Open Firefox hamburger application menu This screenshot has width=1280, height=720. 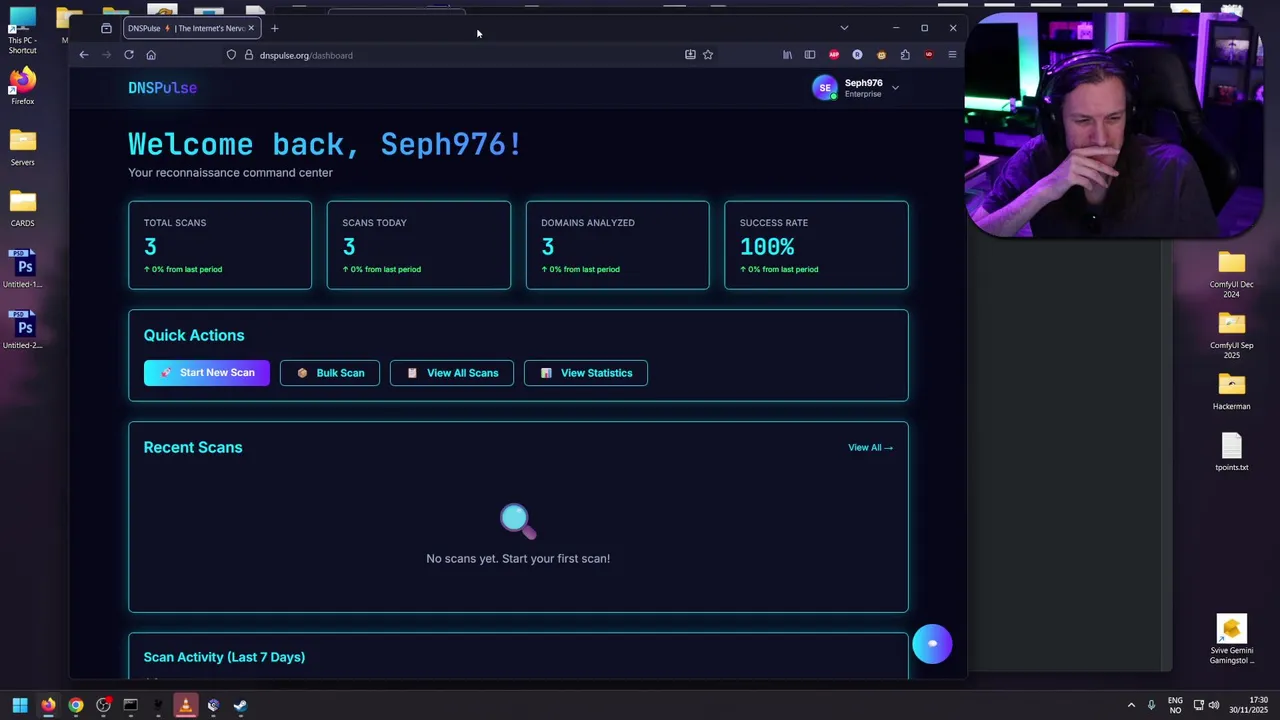click(x=952, y=55)
